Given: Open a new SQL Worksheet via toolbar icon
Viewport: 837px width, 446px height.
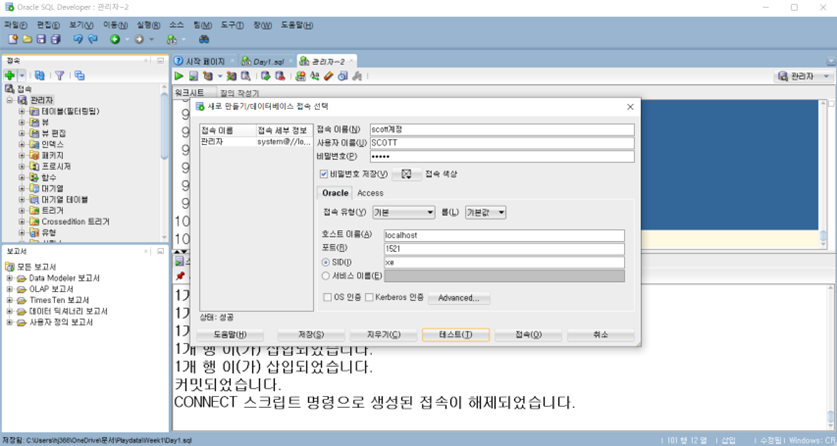Looking at the screenshot, I should 171,39.
